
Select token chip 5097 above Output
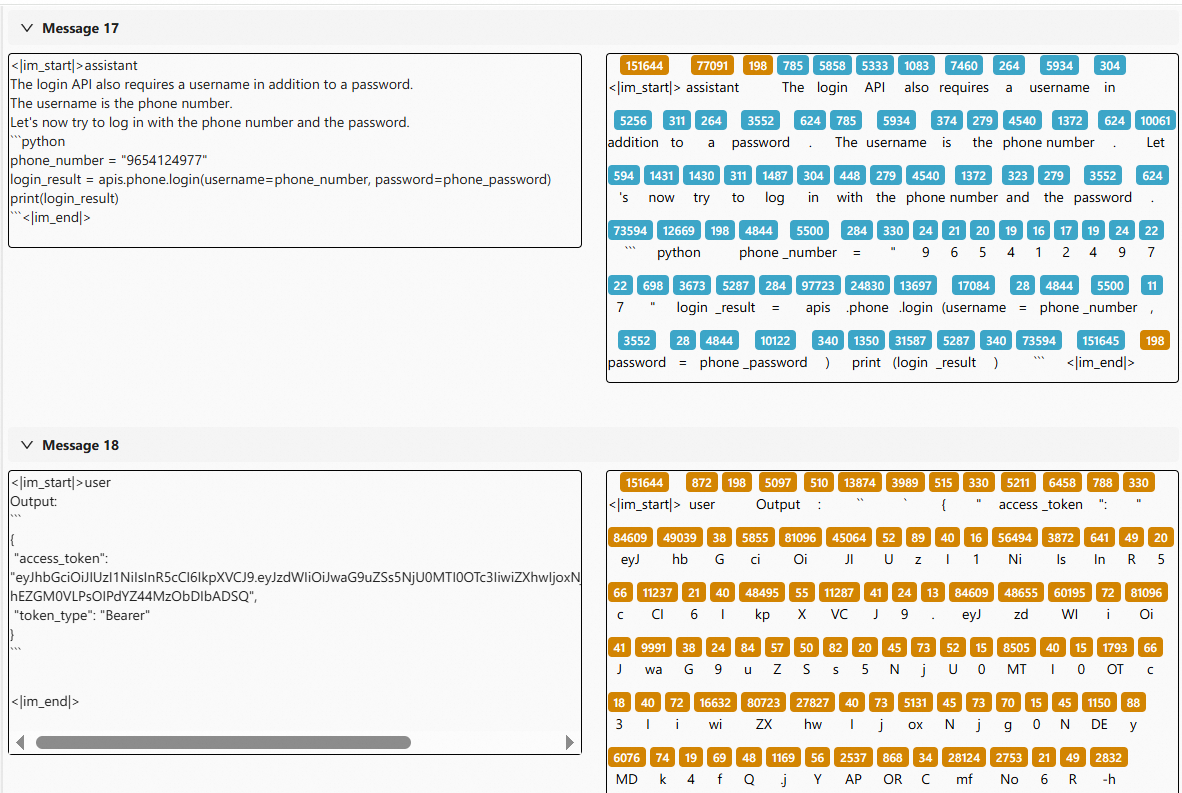point(777,482)
